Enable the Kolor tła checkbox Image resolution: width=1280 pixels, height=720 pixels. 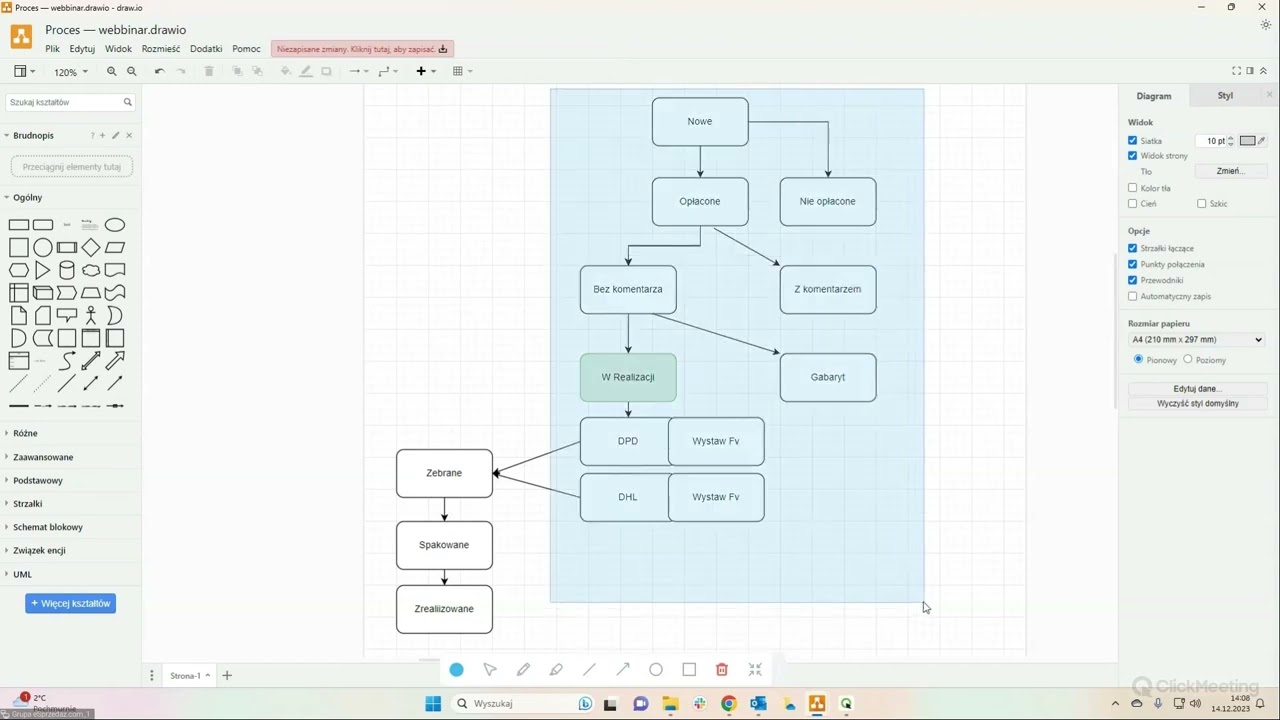1133,188
